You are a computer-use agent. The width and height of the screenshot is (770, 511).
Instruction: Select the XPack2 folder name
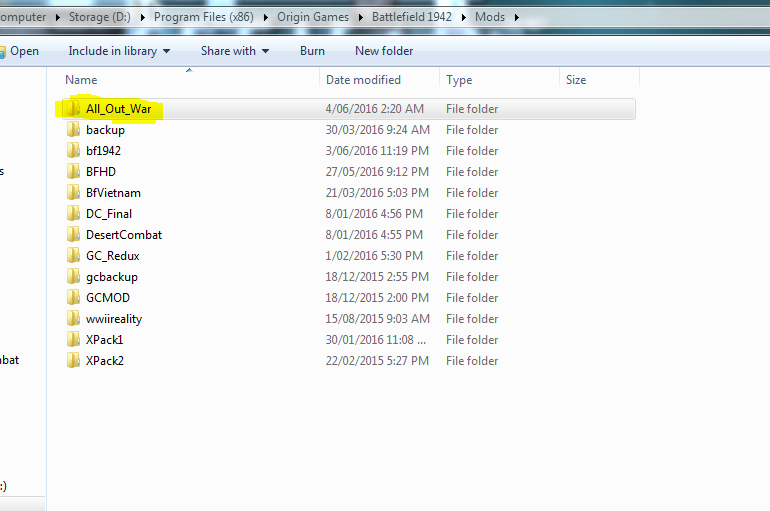(x=105, y=361)
